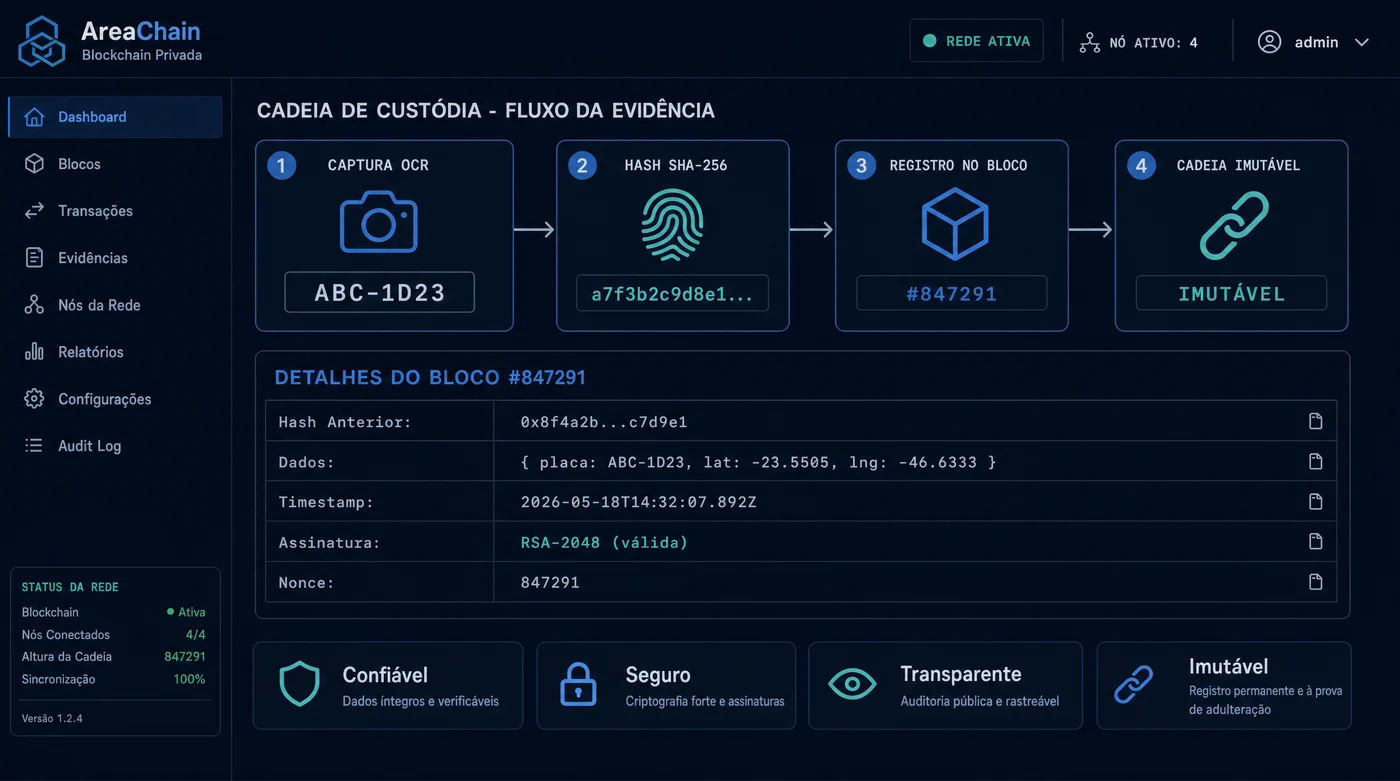Click the network node icon beside NÓ ATIVO
The width and height of the screenshot is (1400, 781).
pyautogui.click(x=1089, y=43)
